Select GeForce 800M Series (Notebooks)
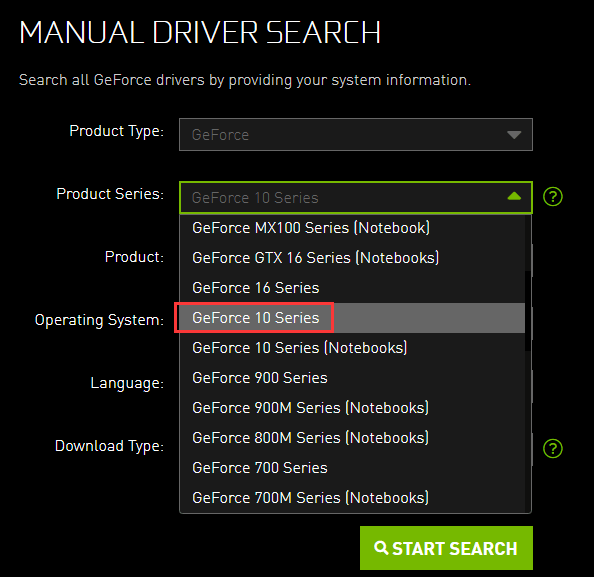 click(x=352, y=438)
